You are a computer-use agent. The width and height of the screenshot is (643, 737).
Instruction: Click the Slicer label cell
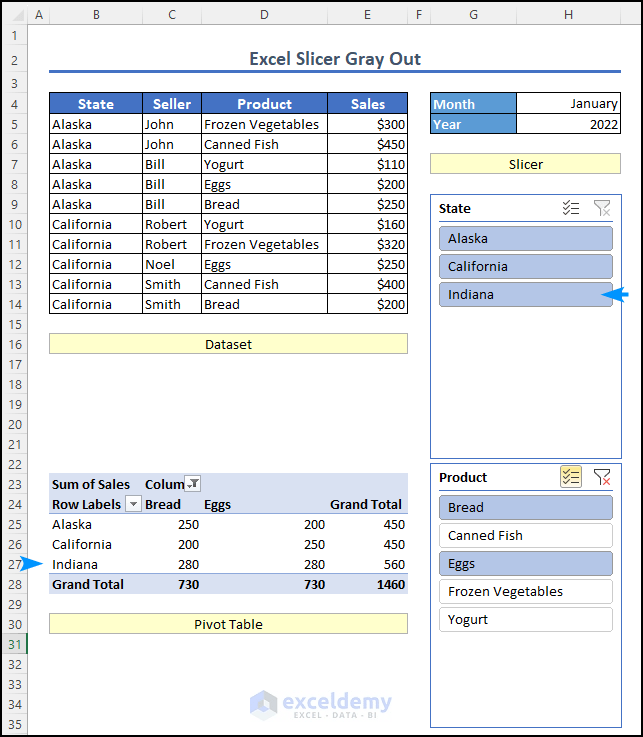click(x=525, y=164)
